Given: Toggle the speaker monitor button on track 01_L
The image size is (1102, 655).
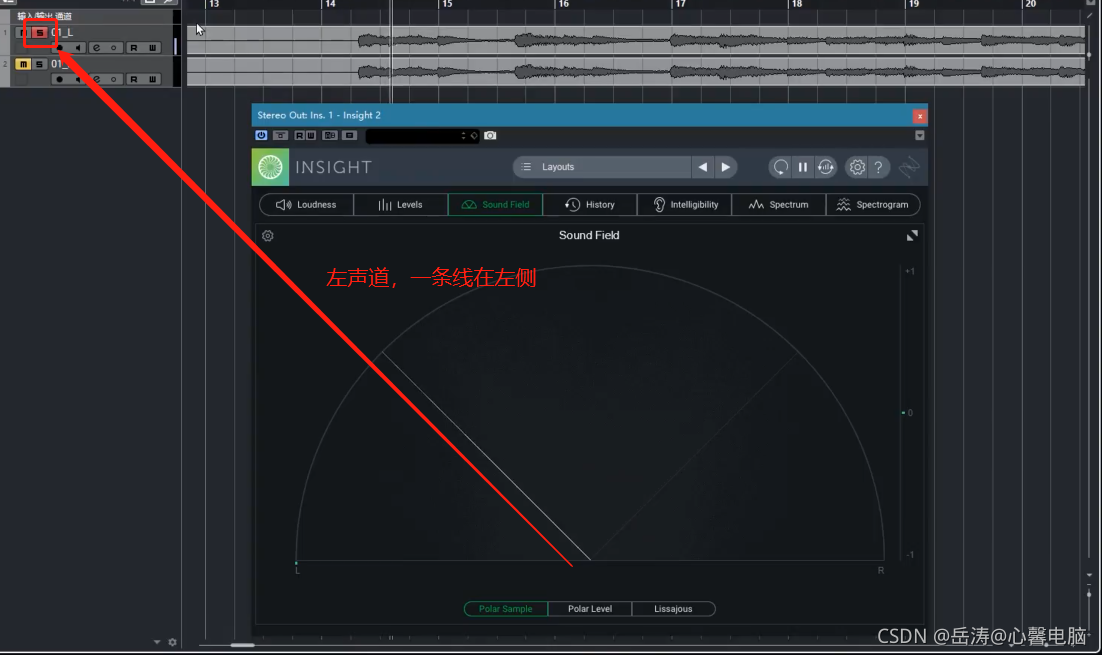Looking at the screenshot, I should tap(78, 48).
